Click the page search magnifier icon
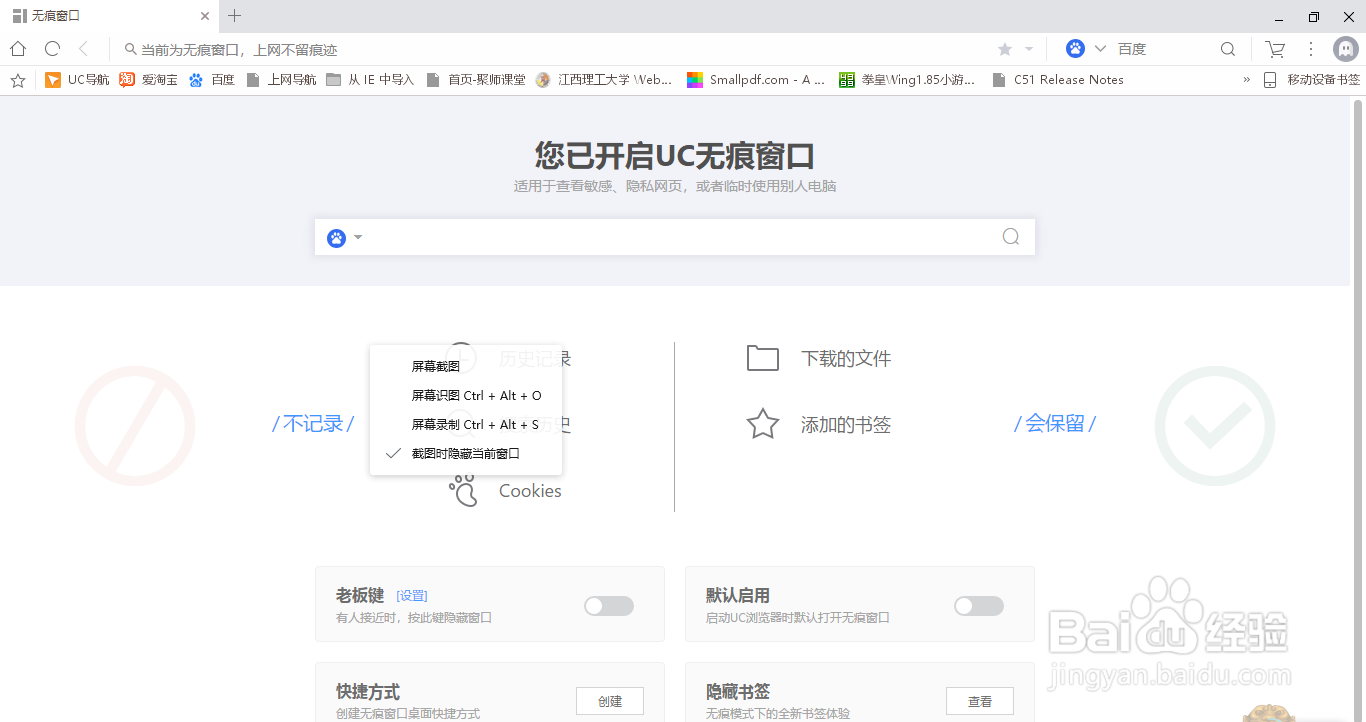Viewport: 1366px width, 722px height. [x=1011, y=237]
